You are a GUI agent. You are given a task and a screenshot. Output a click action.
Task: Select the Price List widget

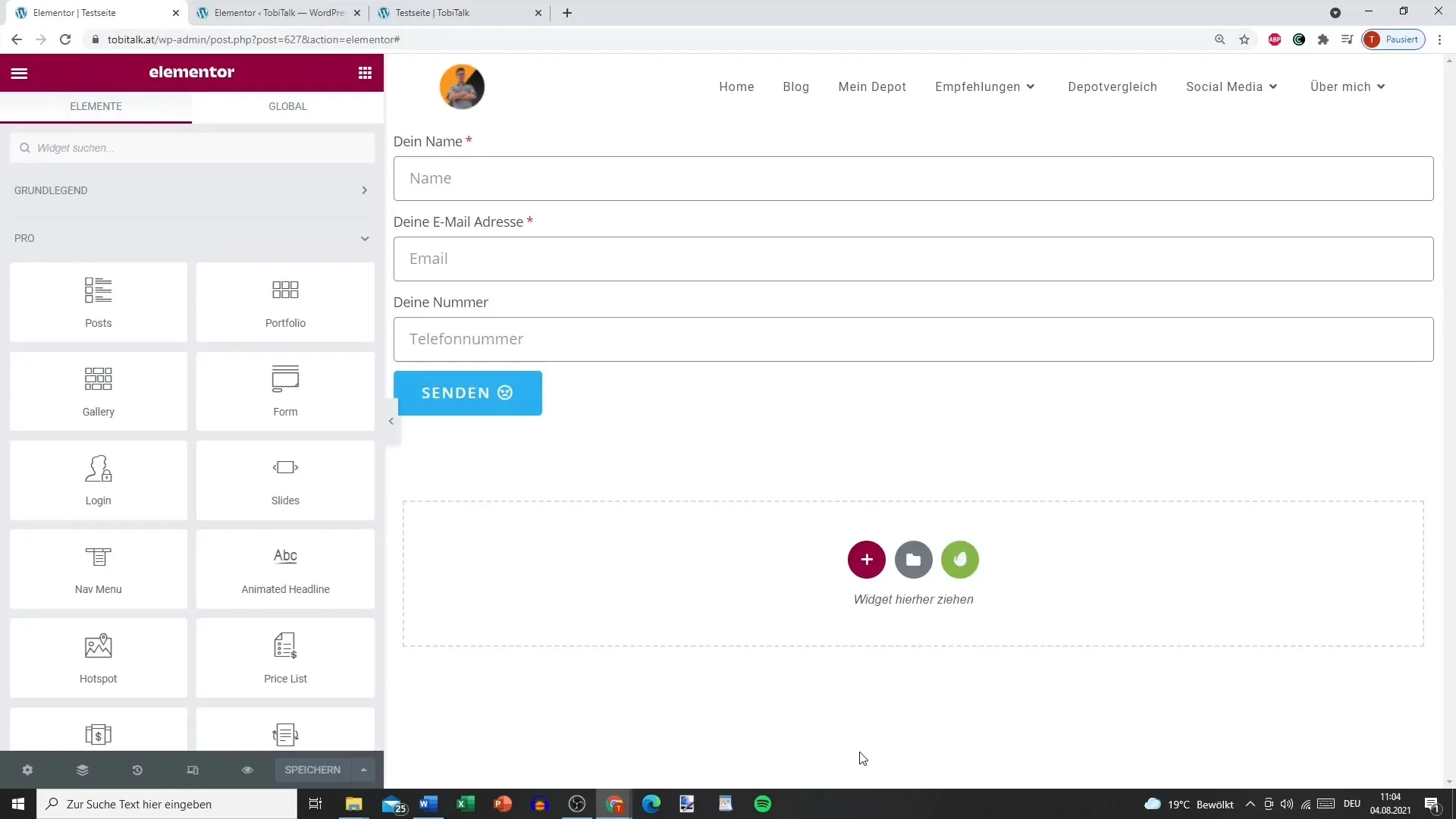[285, 657]
